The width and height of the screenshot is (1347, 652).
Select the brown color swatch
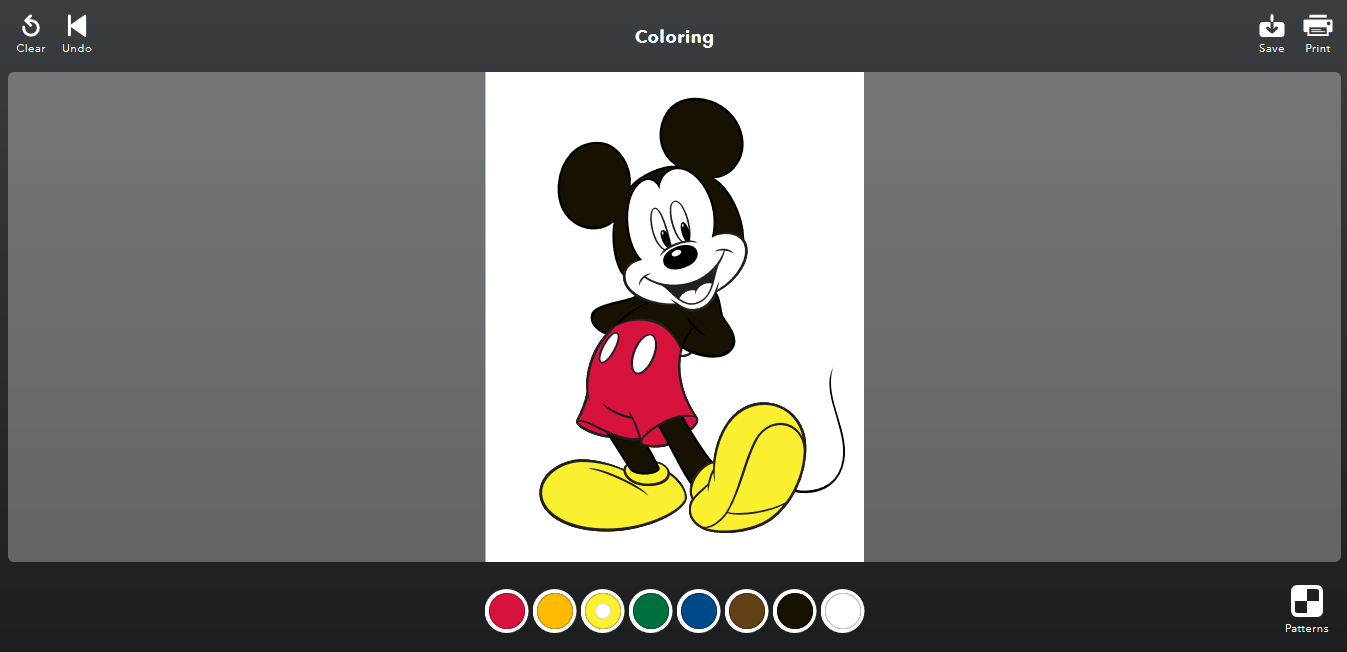tap(747, 611)
